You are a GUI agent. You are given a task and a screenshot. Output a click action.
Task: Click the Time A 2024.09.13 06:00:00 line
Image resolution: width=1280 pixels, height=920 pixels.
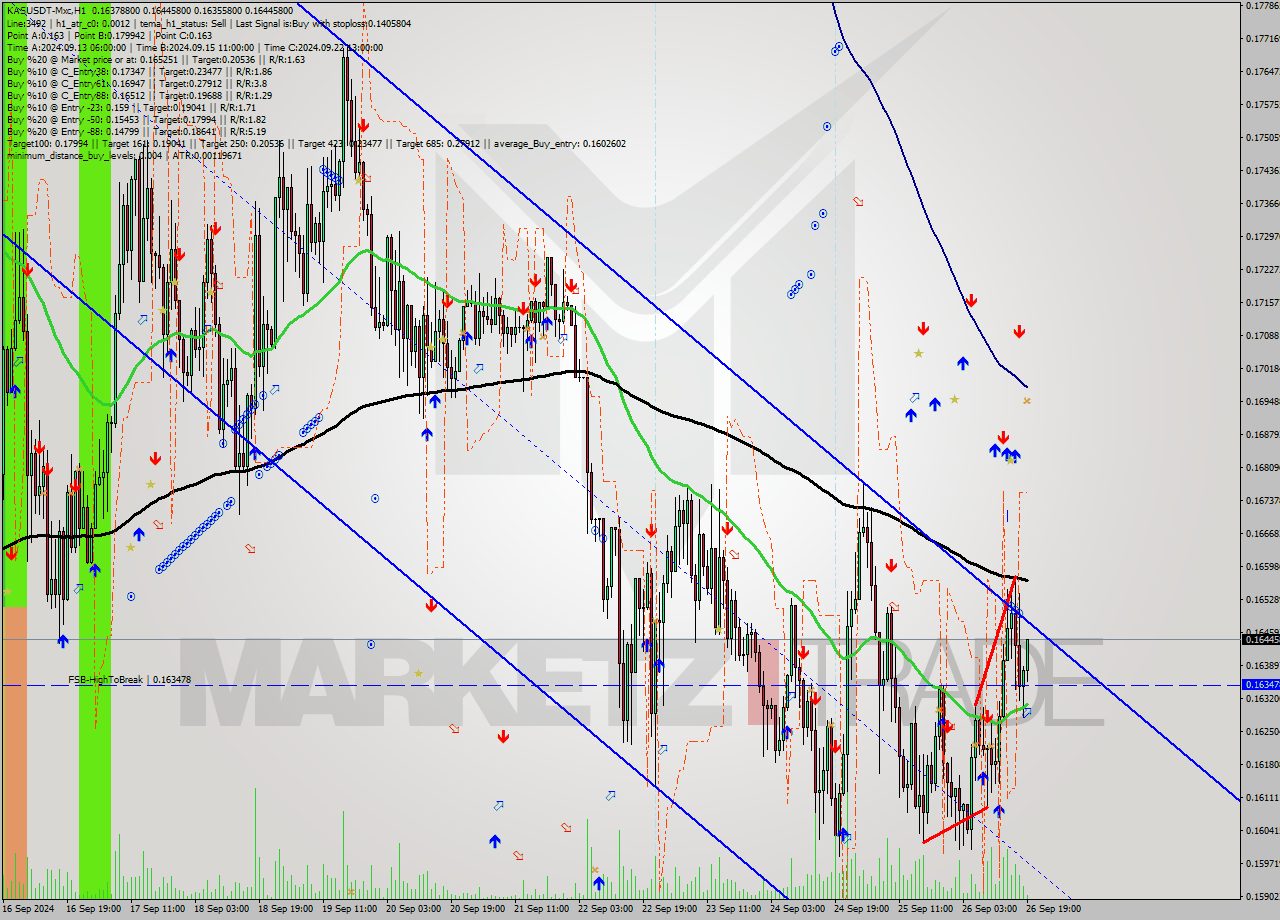pos(194,47)
